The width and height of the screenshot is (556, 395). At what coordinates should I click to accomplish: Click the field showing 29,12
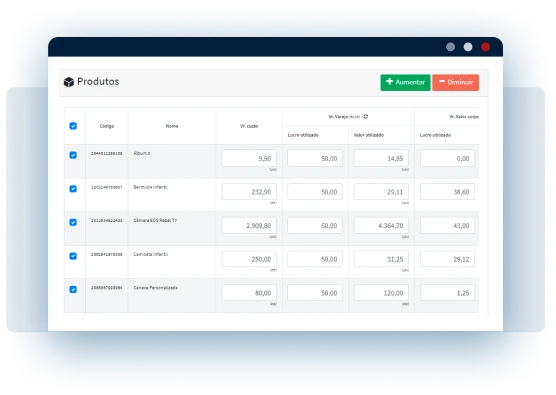[447, 259]
